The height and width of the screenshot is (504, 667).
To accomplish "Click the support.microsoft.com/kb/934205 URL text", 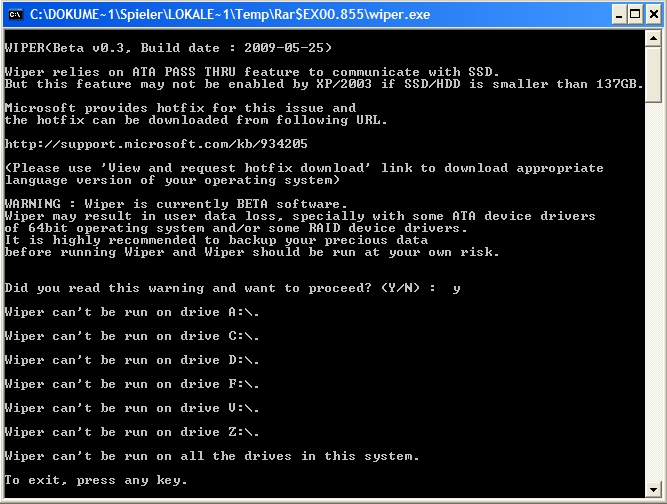I will [156, 144].
